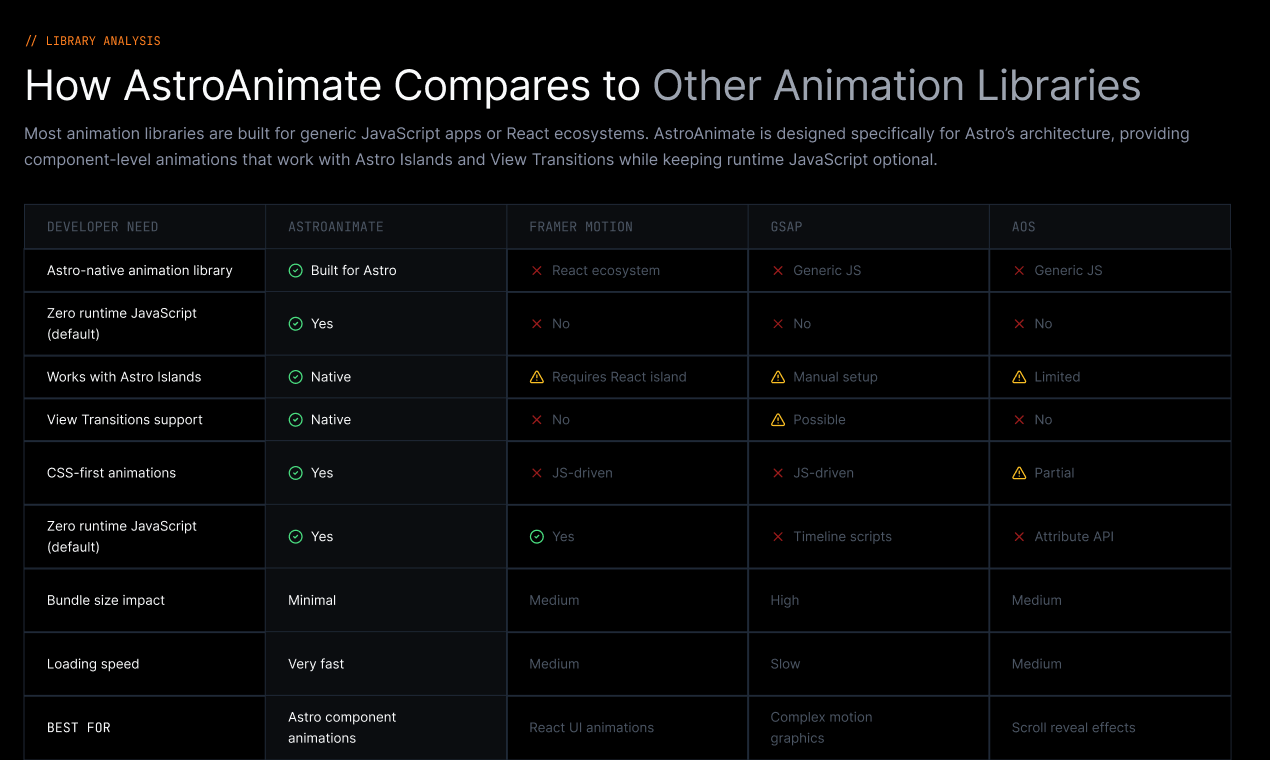1270x760 pixels.
Task: Click the X icon beside "Attribute API"
Action: (1019, 537)
